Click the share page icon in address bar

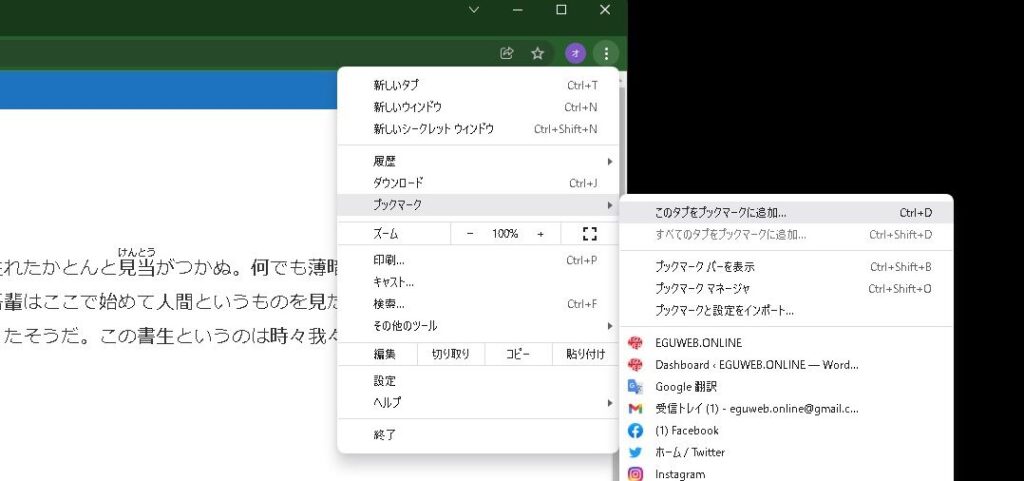507,53
